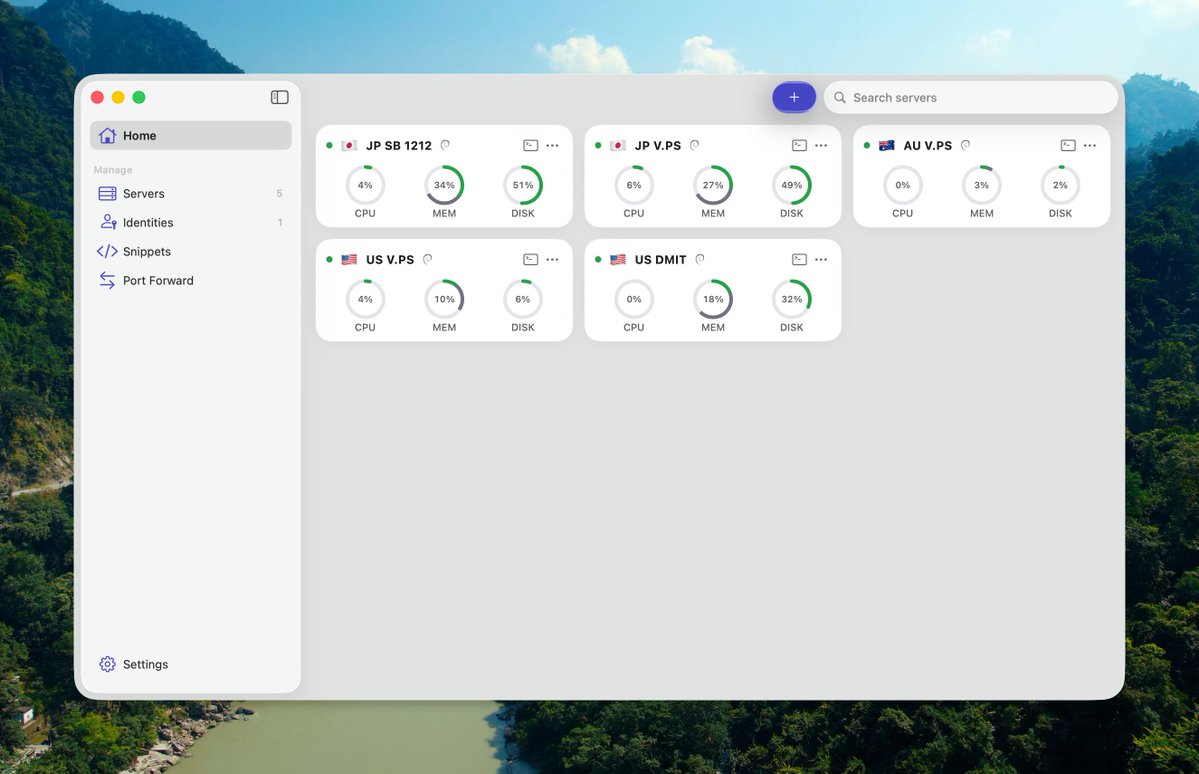This screenshot has width=1199, height=774.
Task: Add a new server with plus button
Action: click(x=794, y=97)
